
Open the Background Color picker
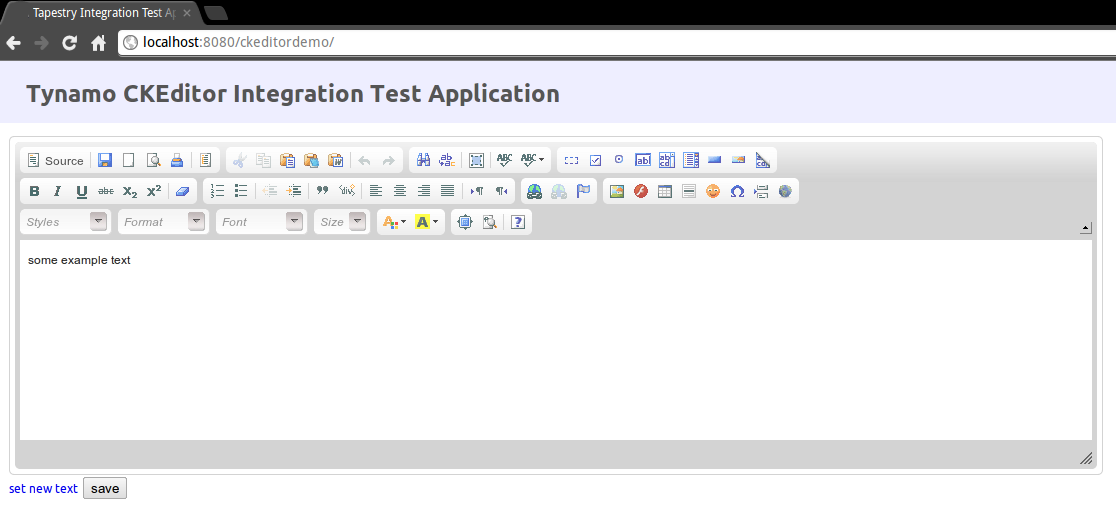[426, 222]
